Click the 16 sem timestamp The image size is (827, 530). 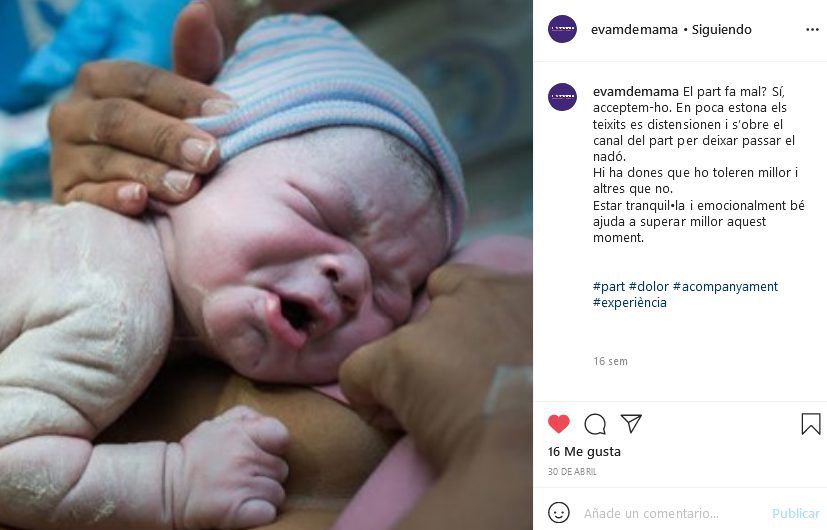pos(610,361)
